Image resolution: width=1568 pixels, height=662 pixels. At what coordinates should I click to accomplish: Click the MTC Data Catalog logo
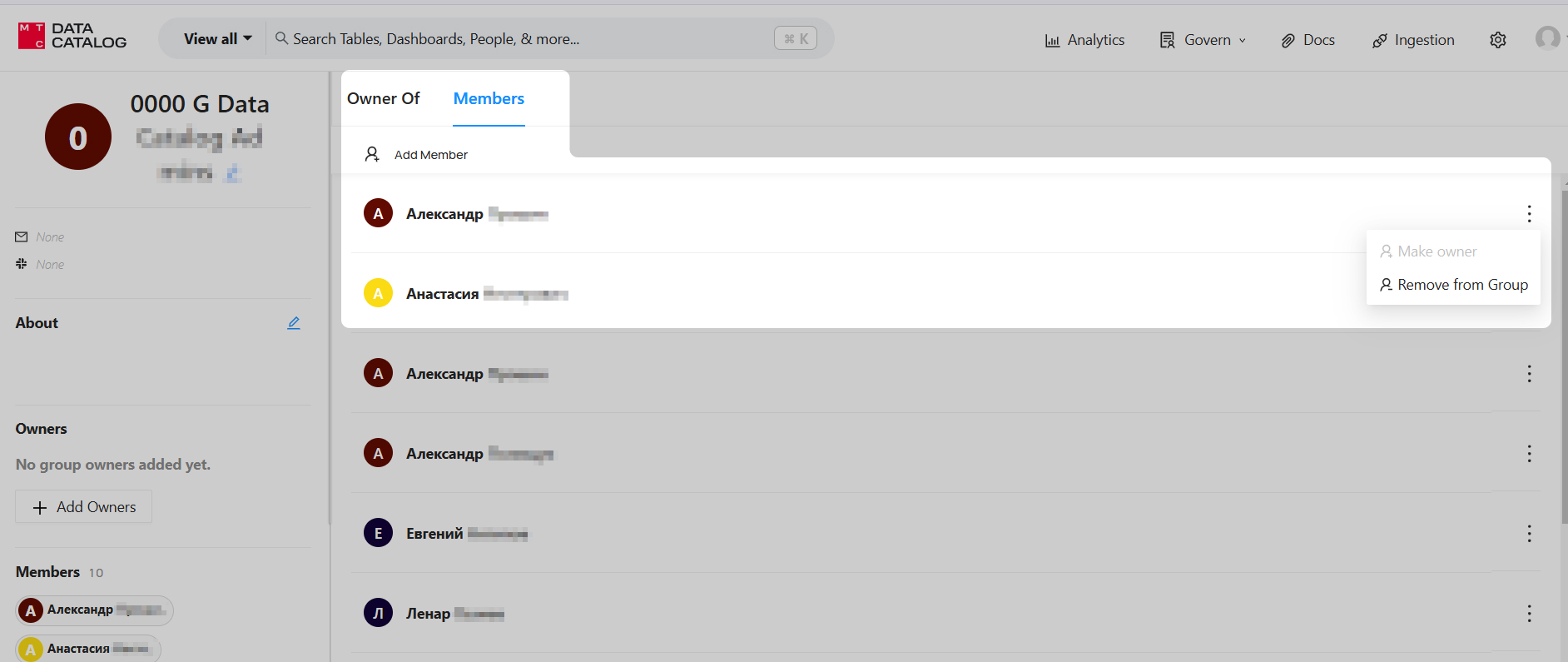pyautogui.click(x=72, y=36)
